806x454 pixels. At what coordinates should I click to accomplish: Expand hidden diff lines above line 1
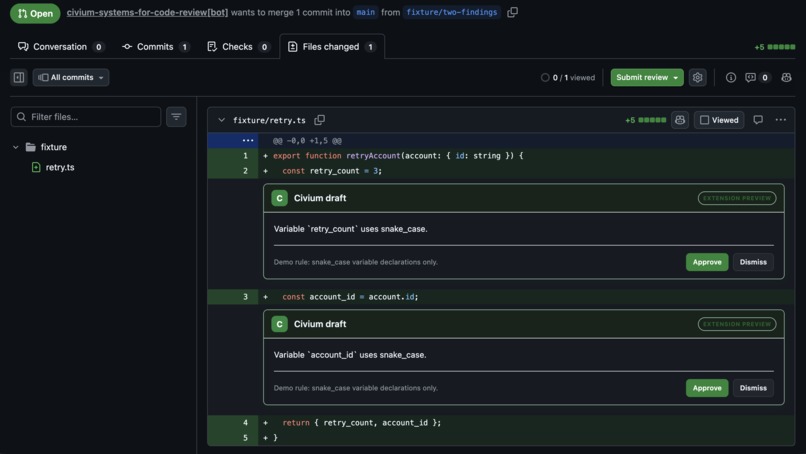tap(233, 140)
